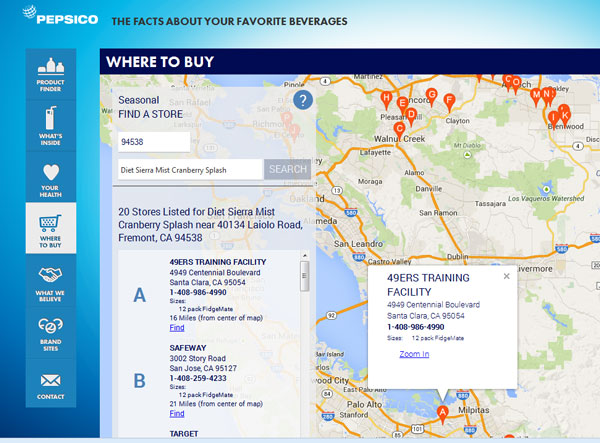Click the WHERE TO BUY page heading
The height and width of the screenshot is (443, 600).
(160, 62)
